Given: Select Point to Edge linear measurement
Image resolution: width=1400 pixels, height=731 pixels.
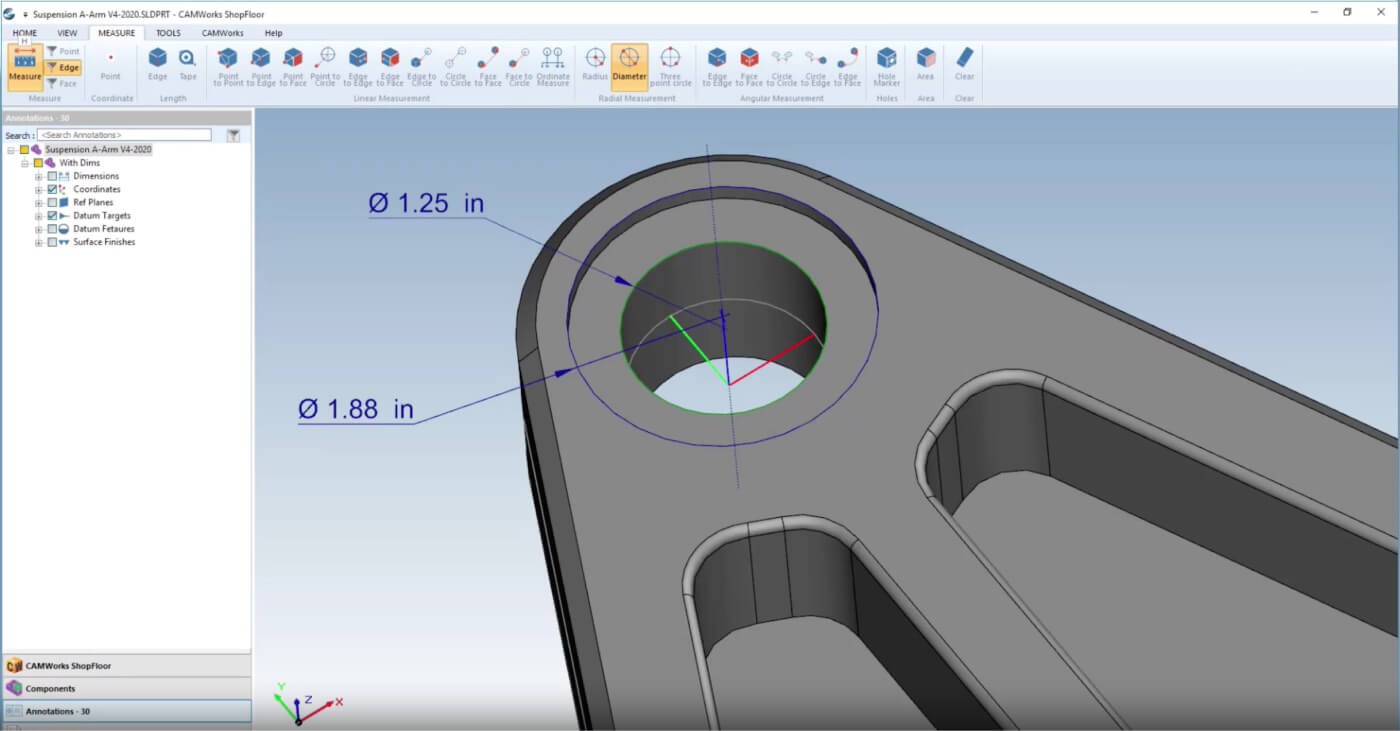Looking at the screenshot, I should pyautogui.click(x=261, y=67).
